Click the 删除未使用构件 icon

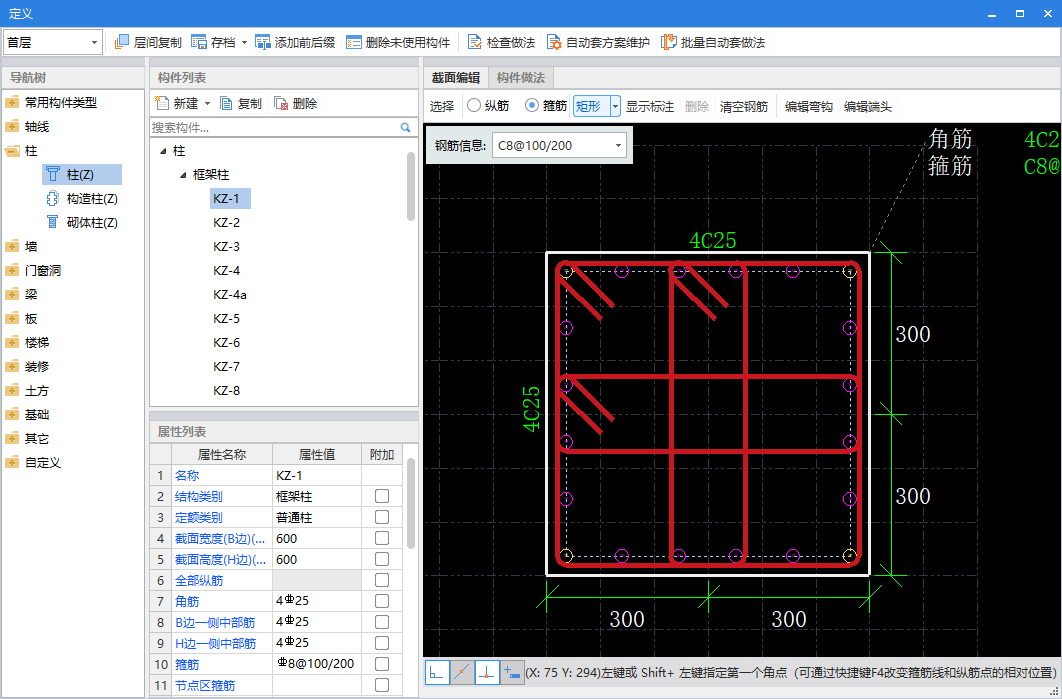pos(354,42)
